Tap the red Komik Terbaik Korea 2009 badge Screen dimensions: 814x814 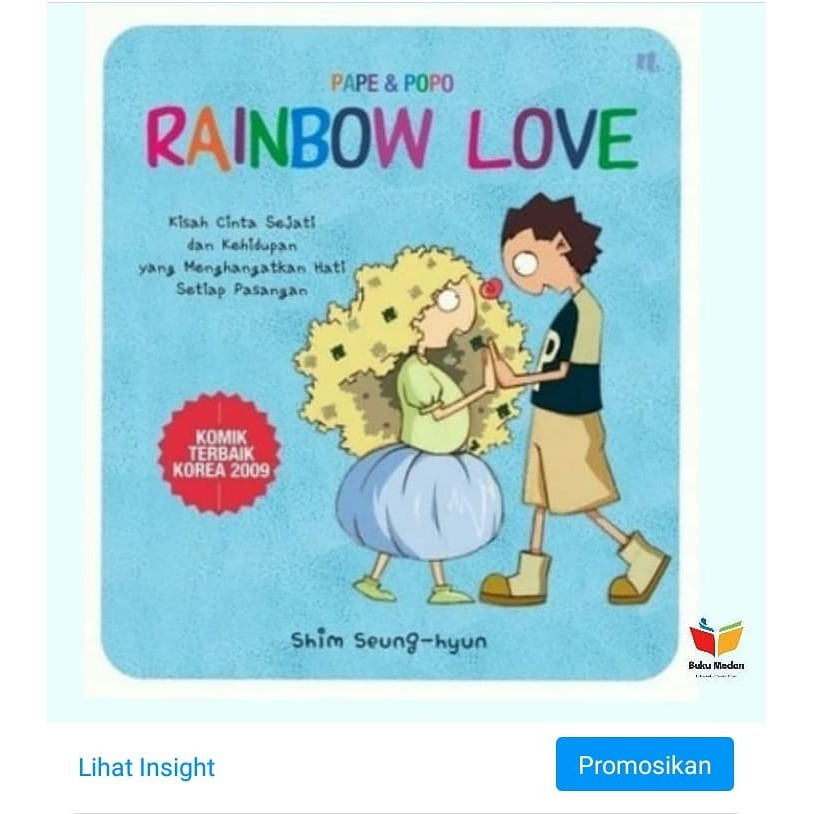coord(220,453)
